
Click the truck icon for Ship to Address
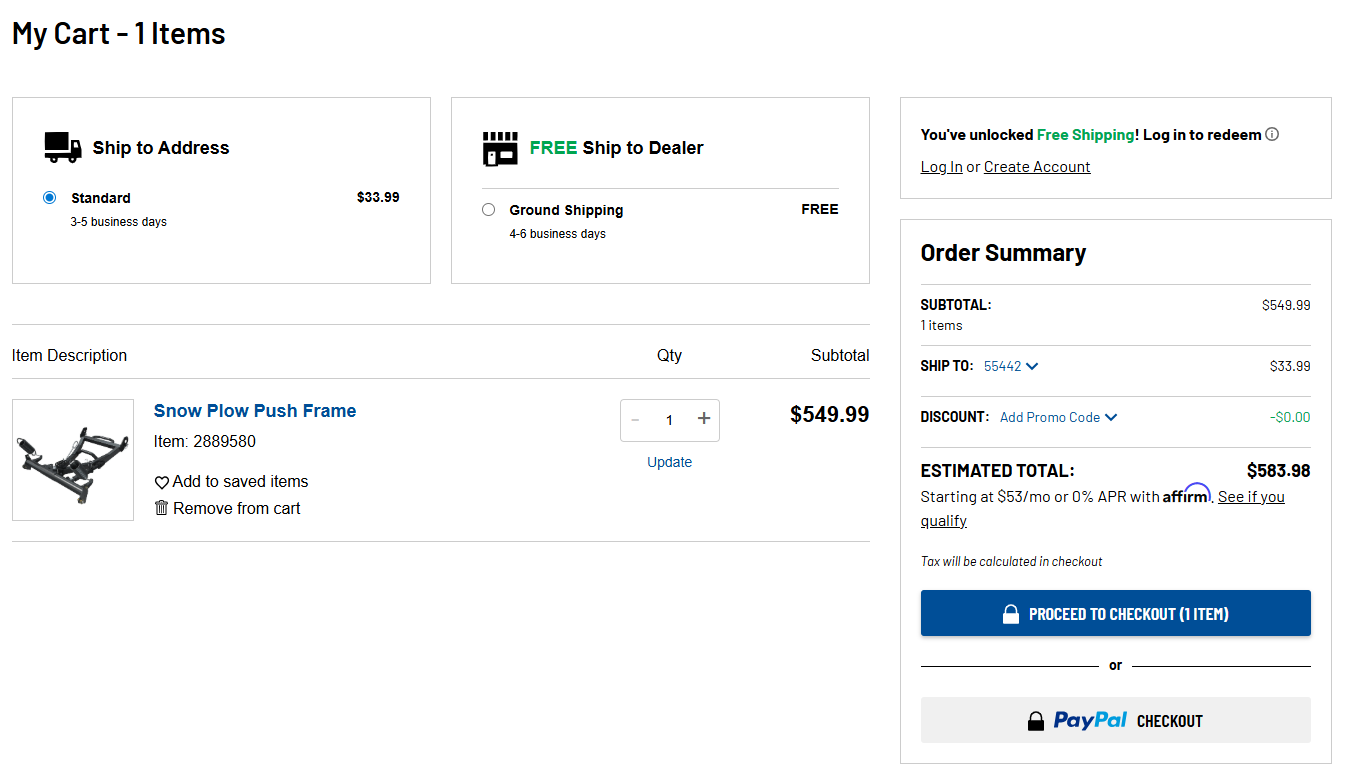(x=61, y=146)
